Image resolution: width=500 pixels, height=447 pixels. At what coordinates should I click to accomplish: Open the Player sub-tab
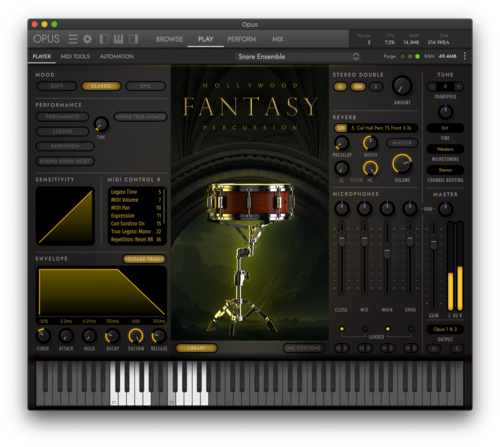click(x=42, y=56)
